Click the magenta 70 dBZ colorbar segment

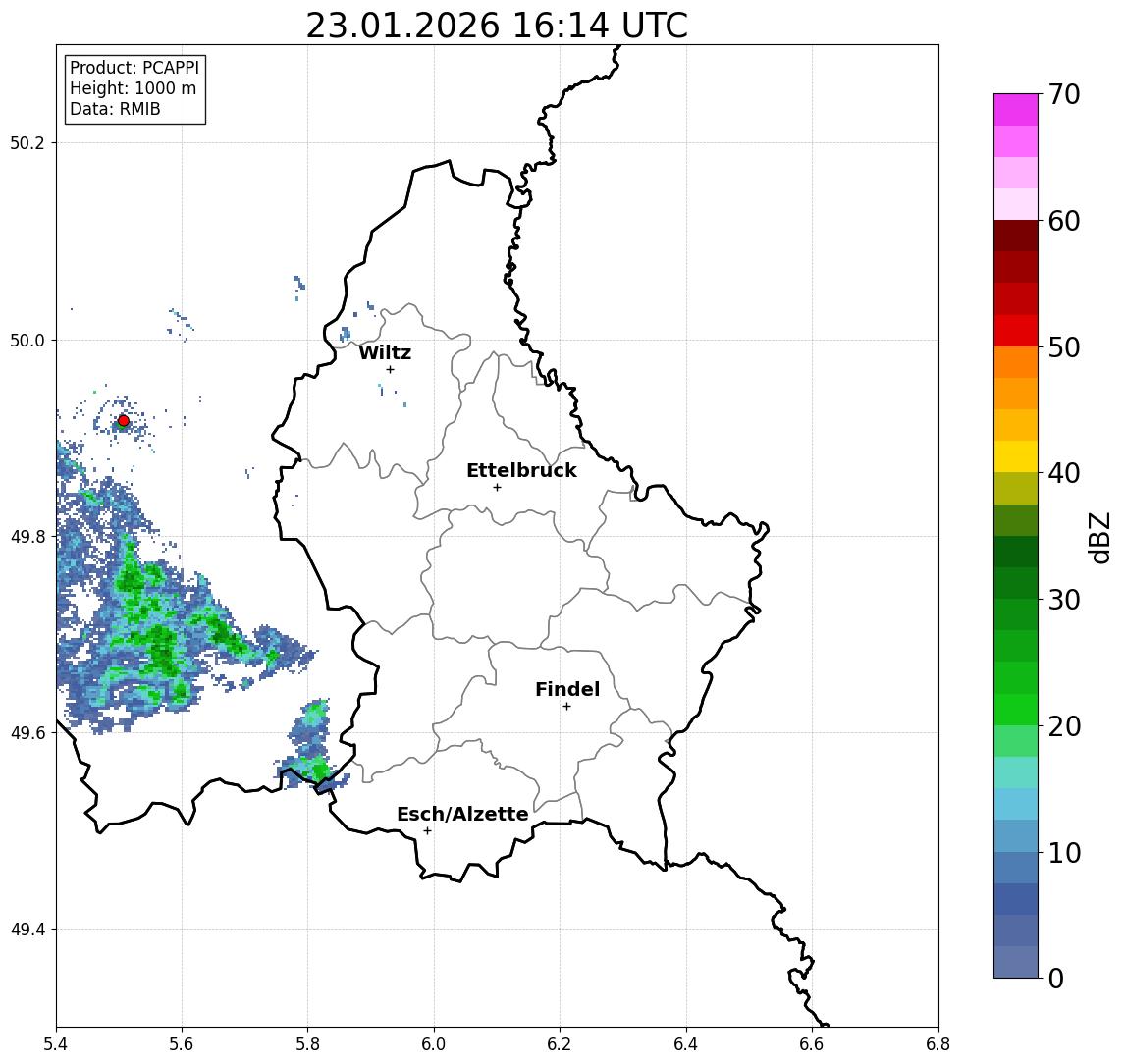pyautogui.click(x=1016, y=110)
